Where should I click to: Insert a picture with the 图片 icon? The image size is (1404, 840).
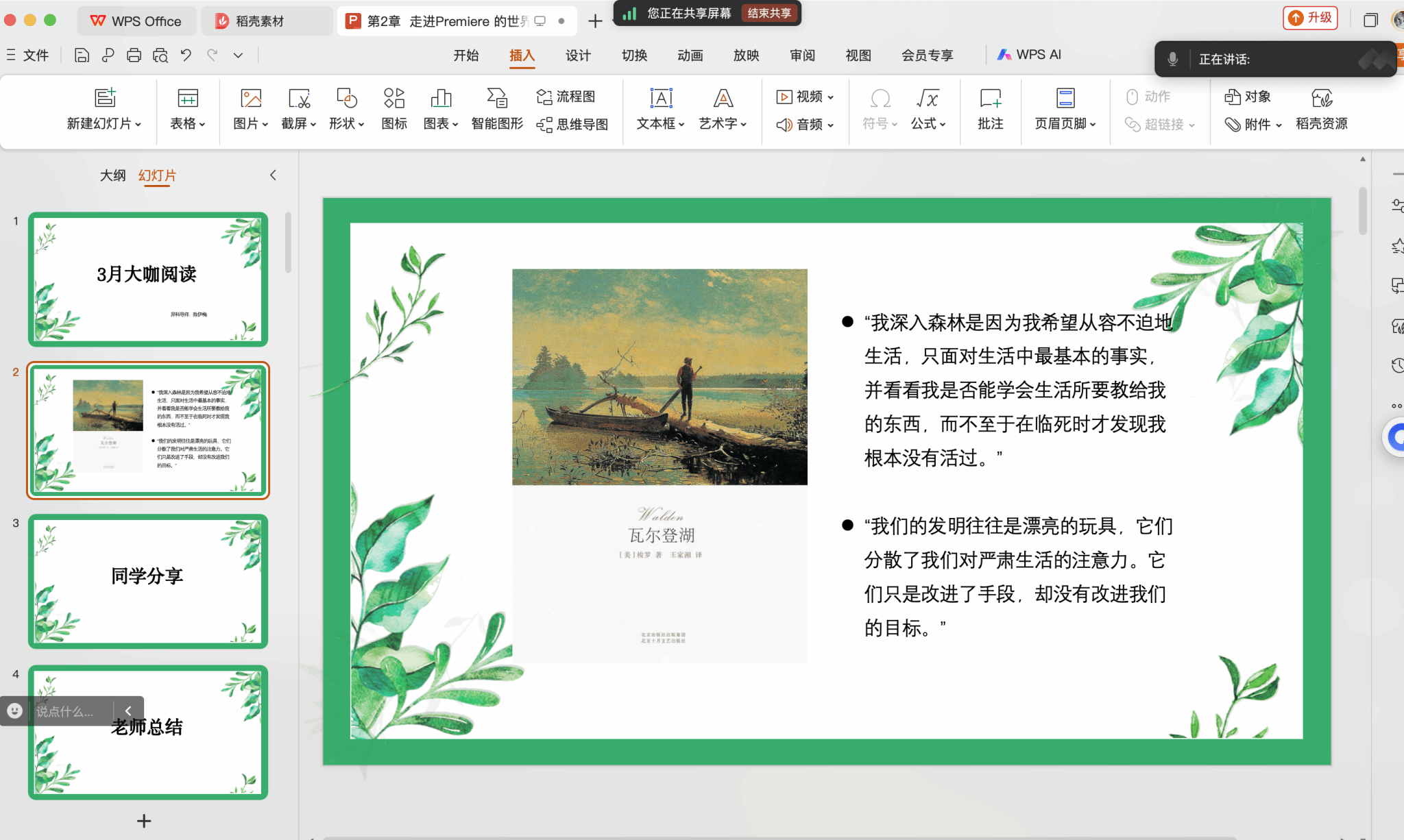click(251, 98)
